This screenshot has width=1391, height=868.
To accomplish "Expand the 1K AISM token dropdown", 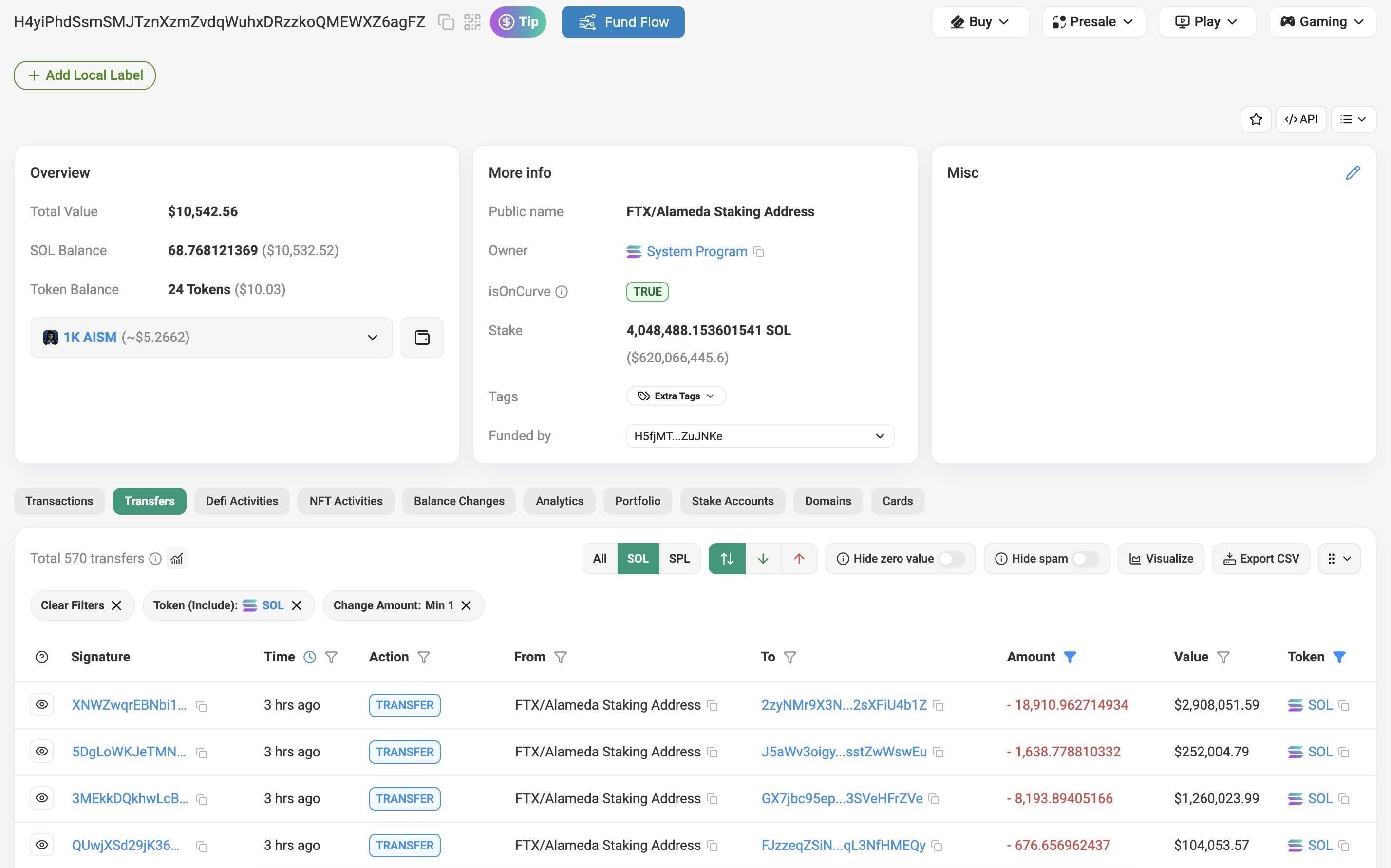I will point(372,338).
